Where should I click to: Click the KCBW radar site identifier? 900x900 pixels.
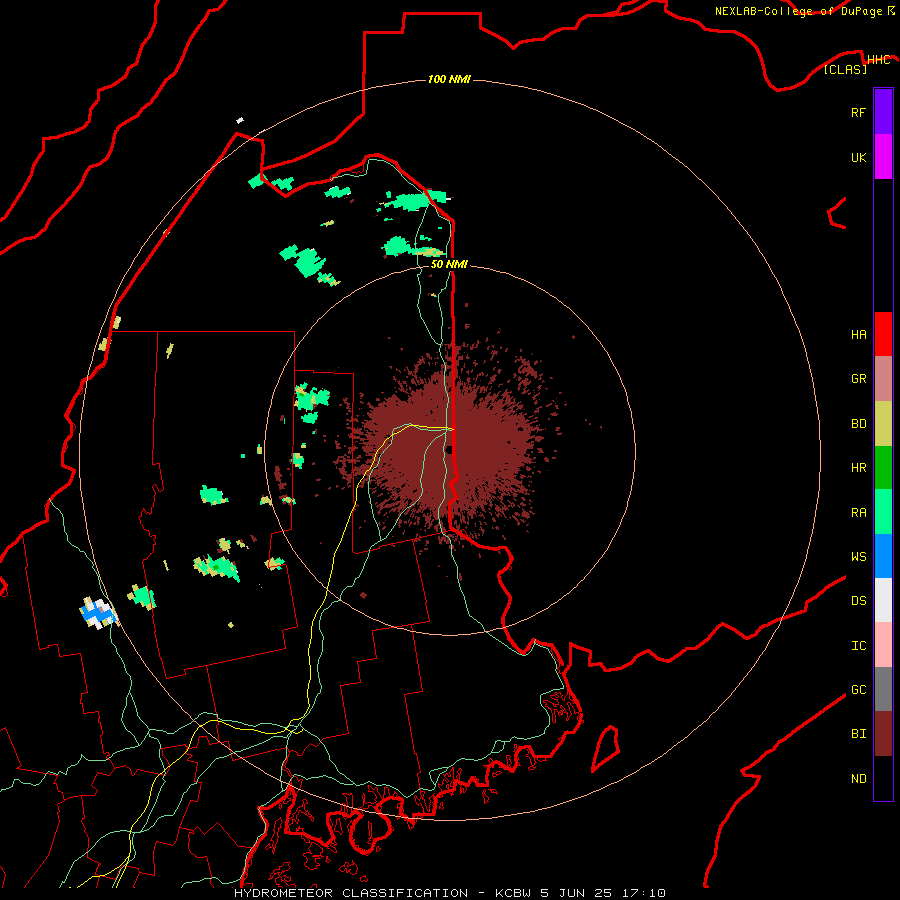point(514,893)
